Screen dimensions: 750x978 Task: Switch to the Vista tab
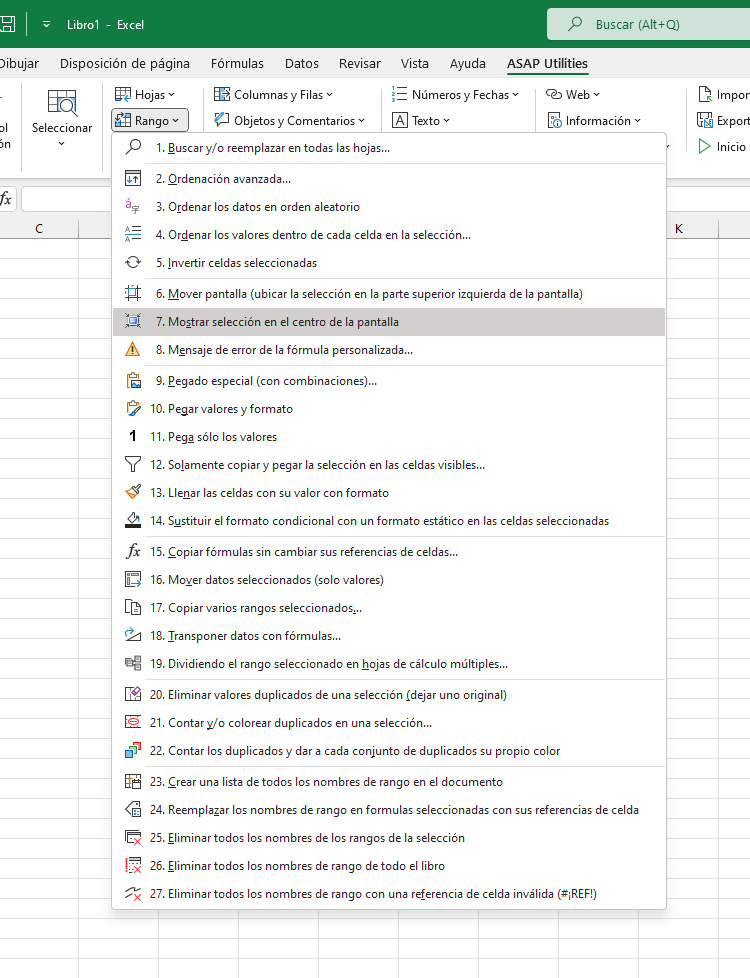point(414,63)
